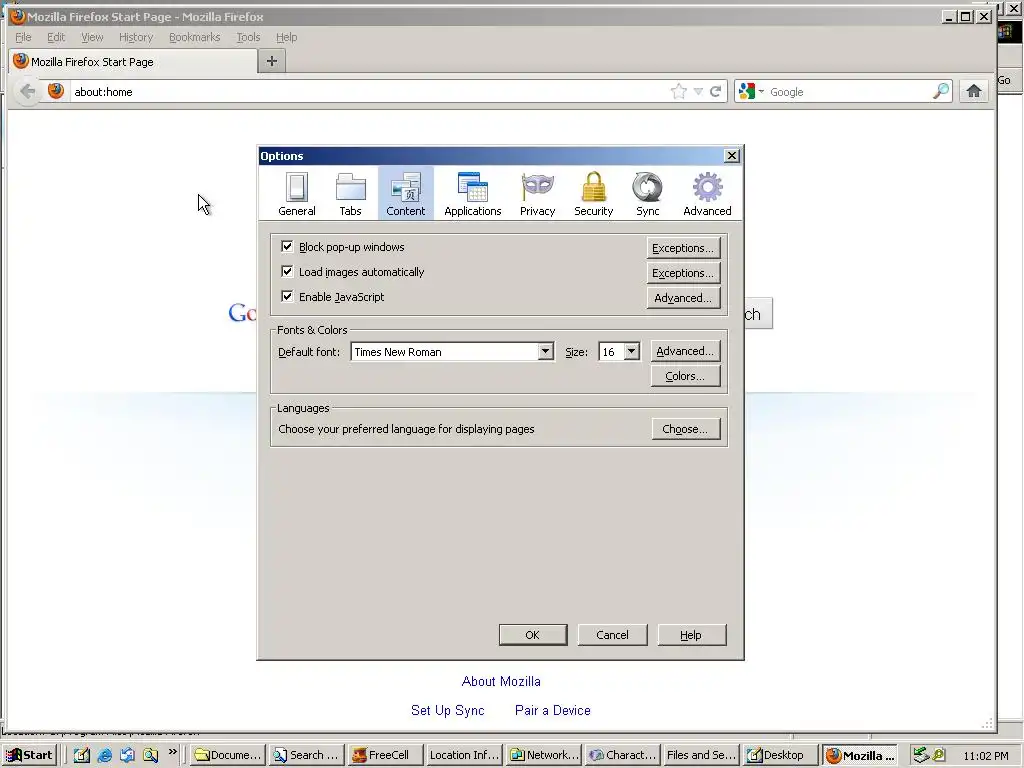Open the Help menu
The height and width of the screenshot is (768, 1024).
coord(286,37)
